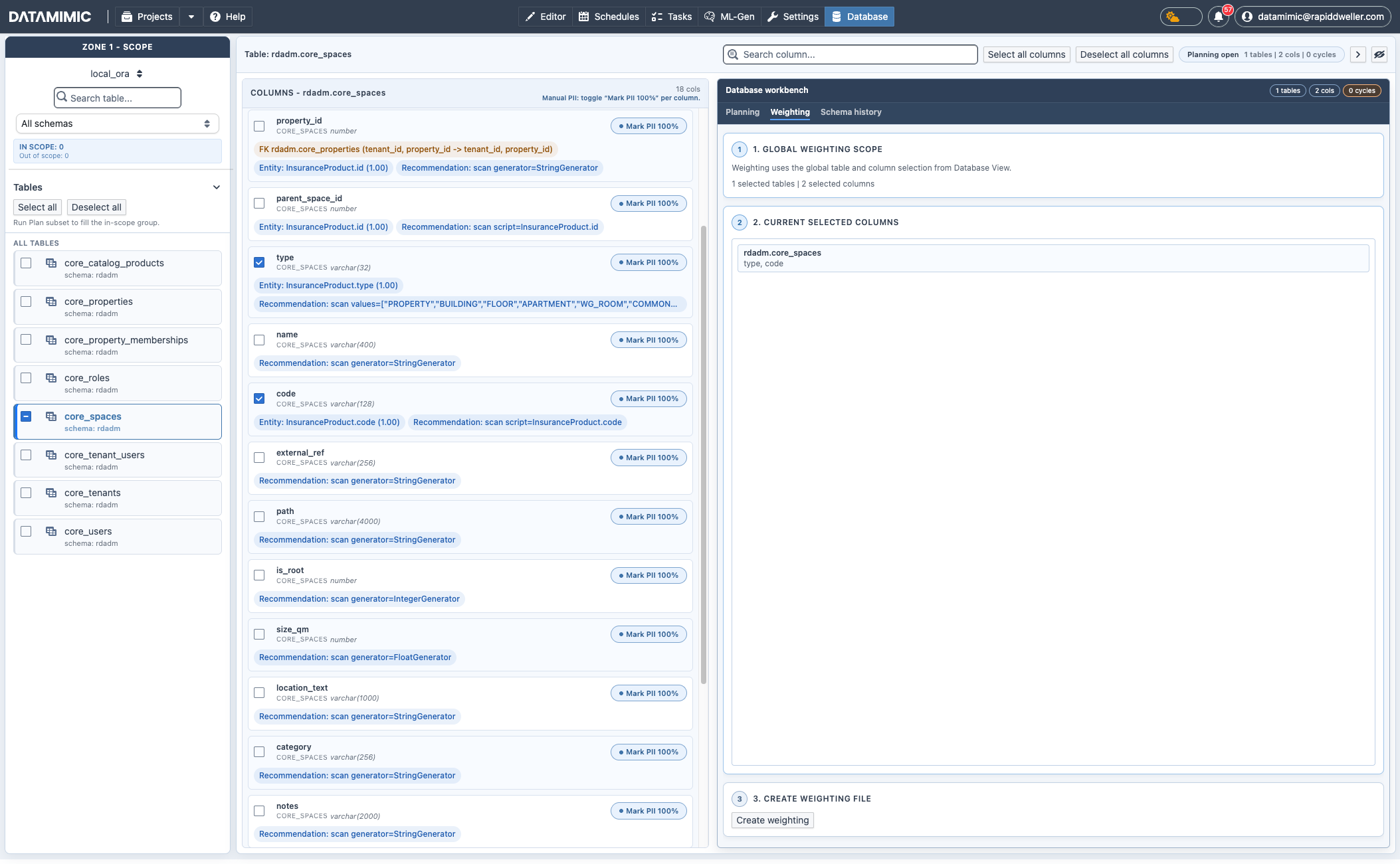Viewport: 1400px width, 864px height.
Task: Open the Editor from the top navigation
Action: tap(545, 16)
